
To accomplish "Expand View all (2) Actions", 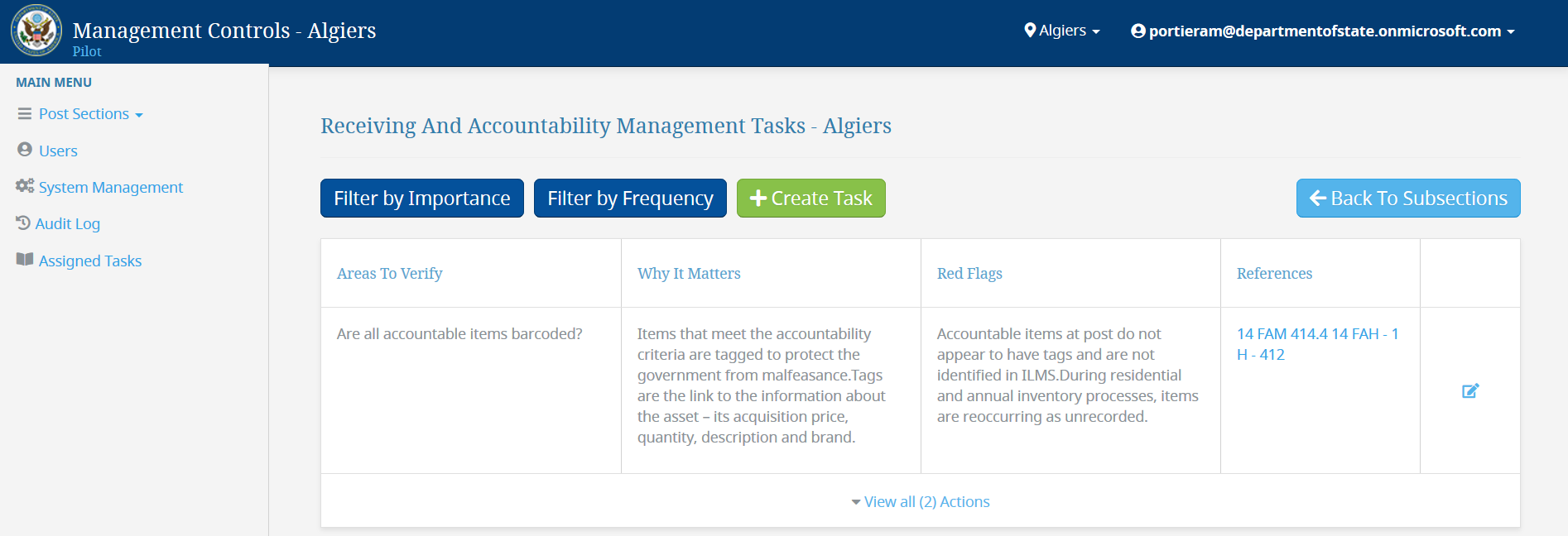I will point(921,501).
